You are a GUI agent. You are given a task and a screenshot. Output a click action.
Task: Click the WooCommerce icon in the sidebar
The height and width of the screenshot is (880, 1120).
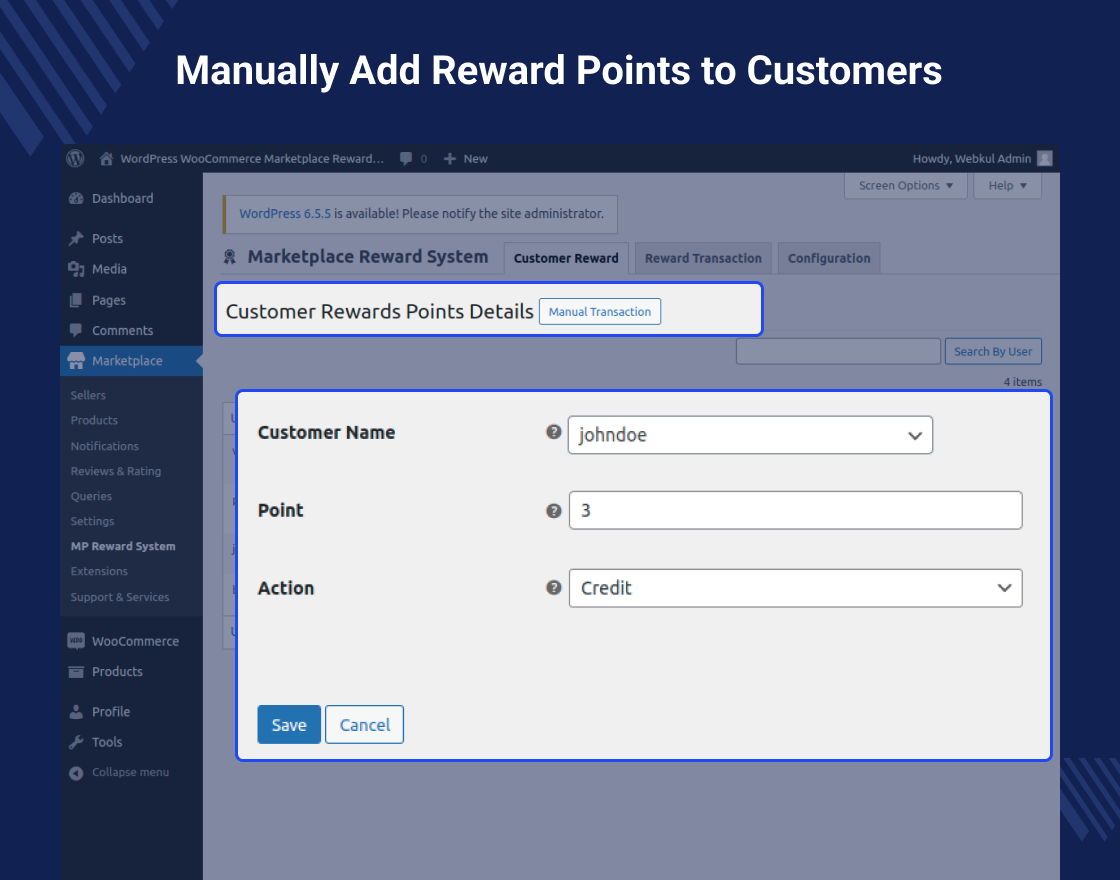pyautogui.click(x=76, y=640)
